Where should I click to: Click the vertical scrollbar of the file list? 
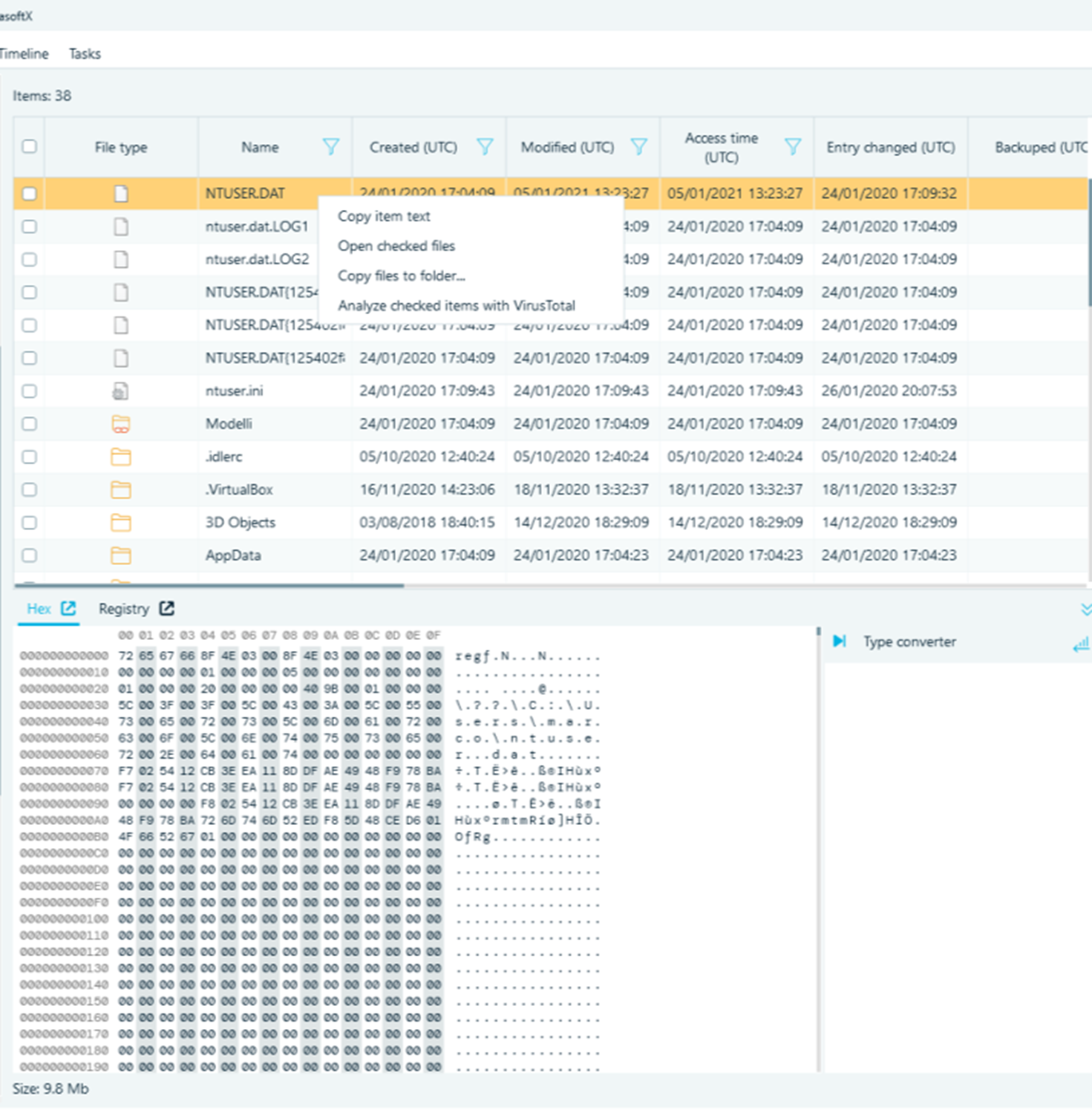point(1089,241)
